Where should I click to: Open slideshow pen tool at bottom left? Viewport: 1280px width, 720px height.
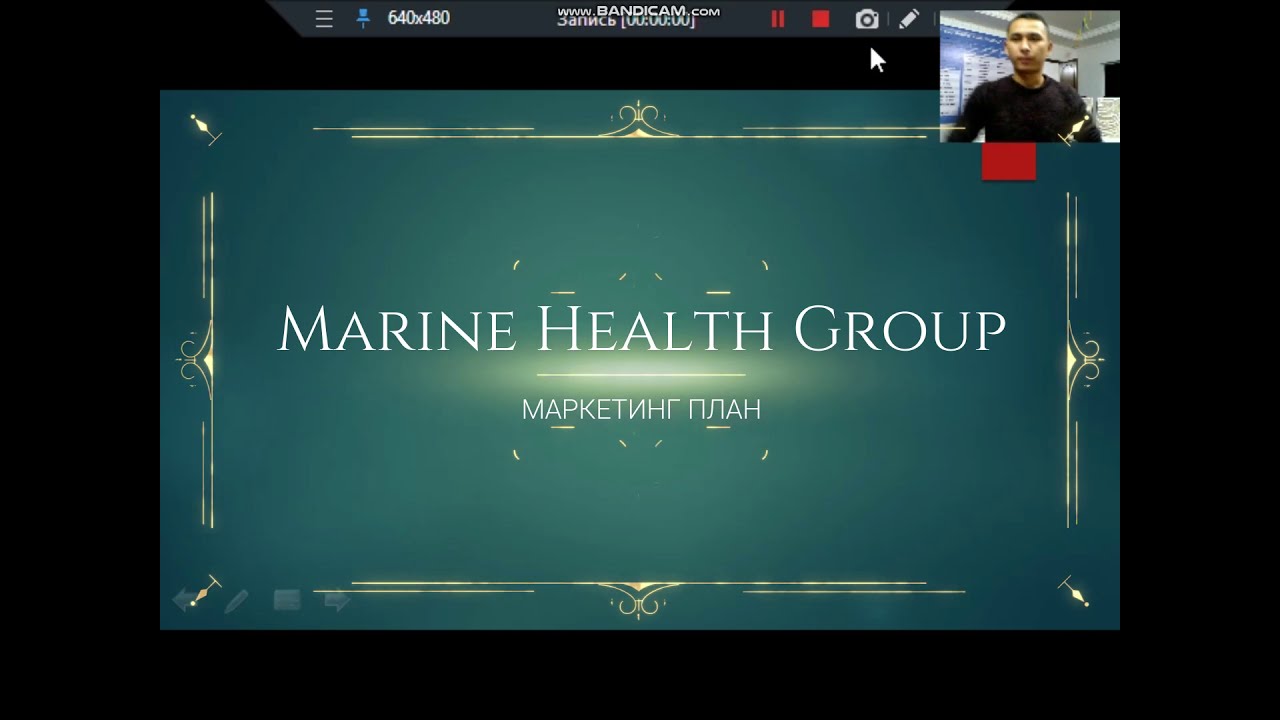pyautogui.click(x=236, y=600)
